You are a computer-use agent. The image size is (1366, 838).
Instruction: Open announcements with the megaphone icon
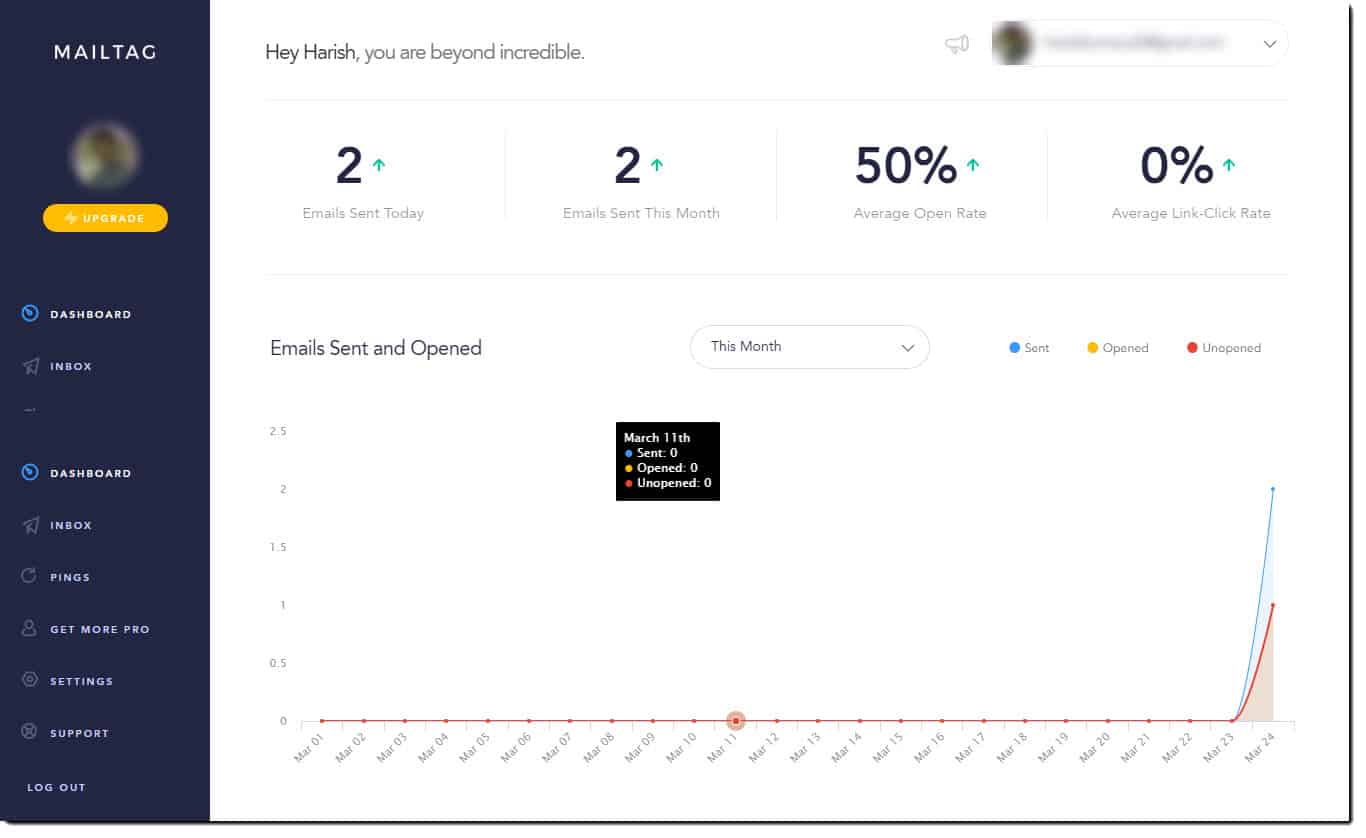click(957, 44)
